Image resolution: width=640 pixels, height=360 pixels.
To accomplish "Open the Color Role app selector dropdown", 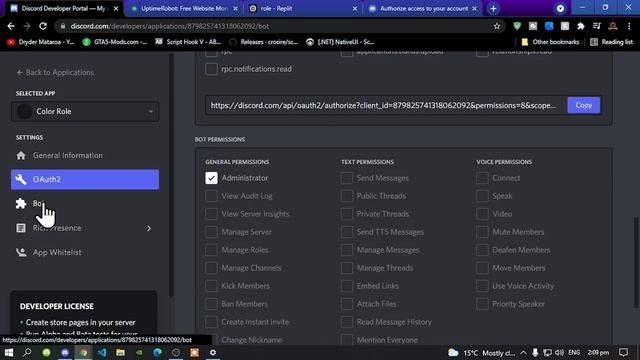I will coord(85,111).
